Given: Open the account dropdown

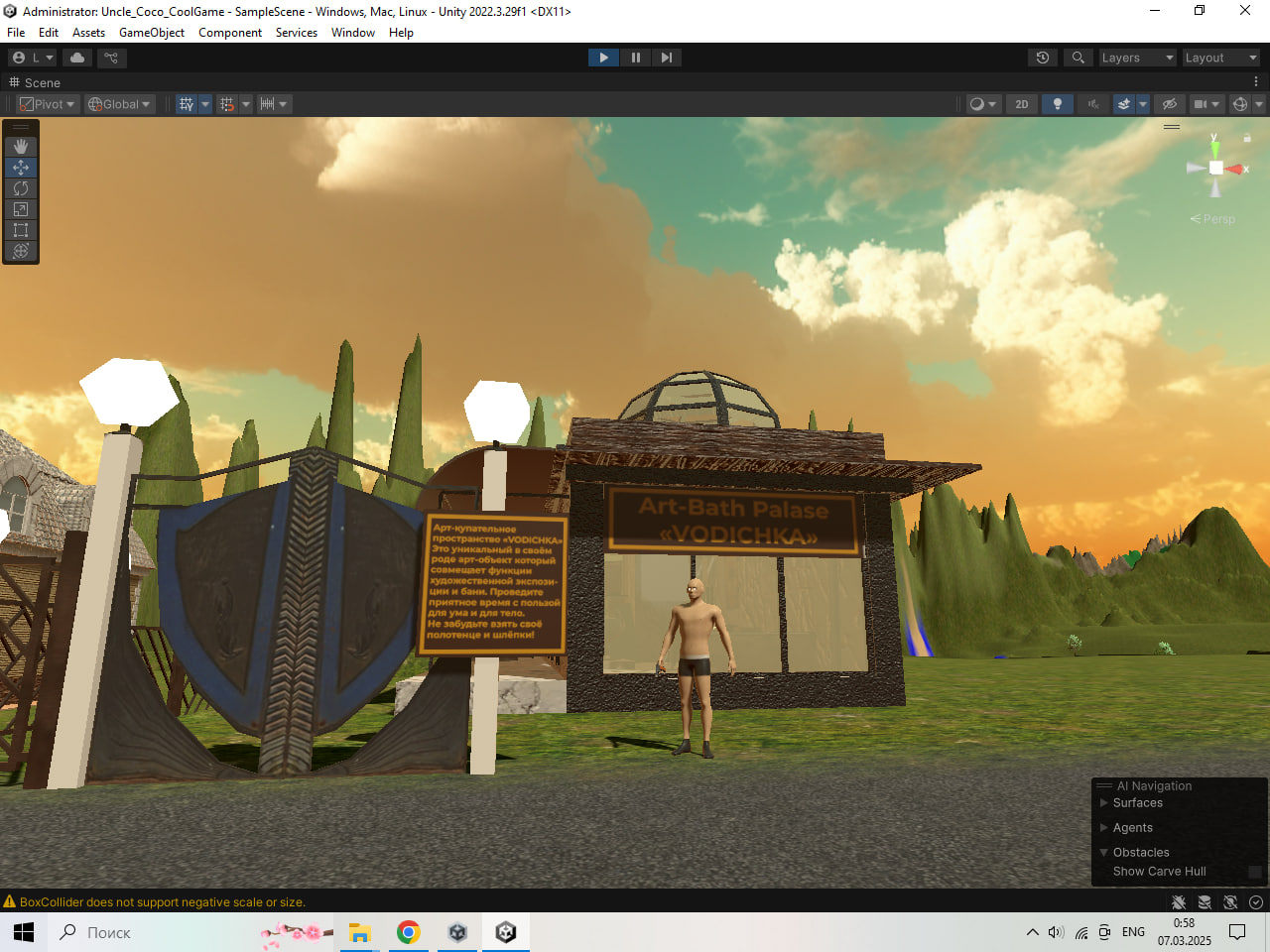Looking at the screenshot, I should (x=33, y=58).
